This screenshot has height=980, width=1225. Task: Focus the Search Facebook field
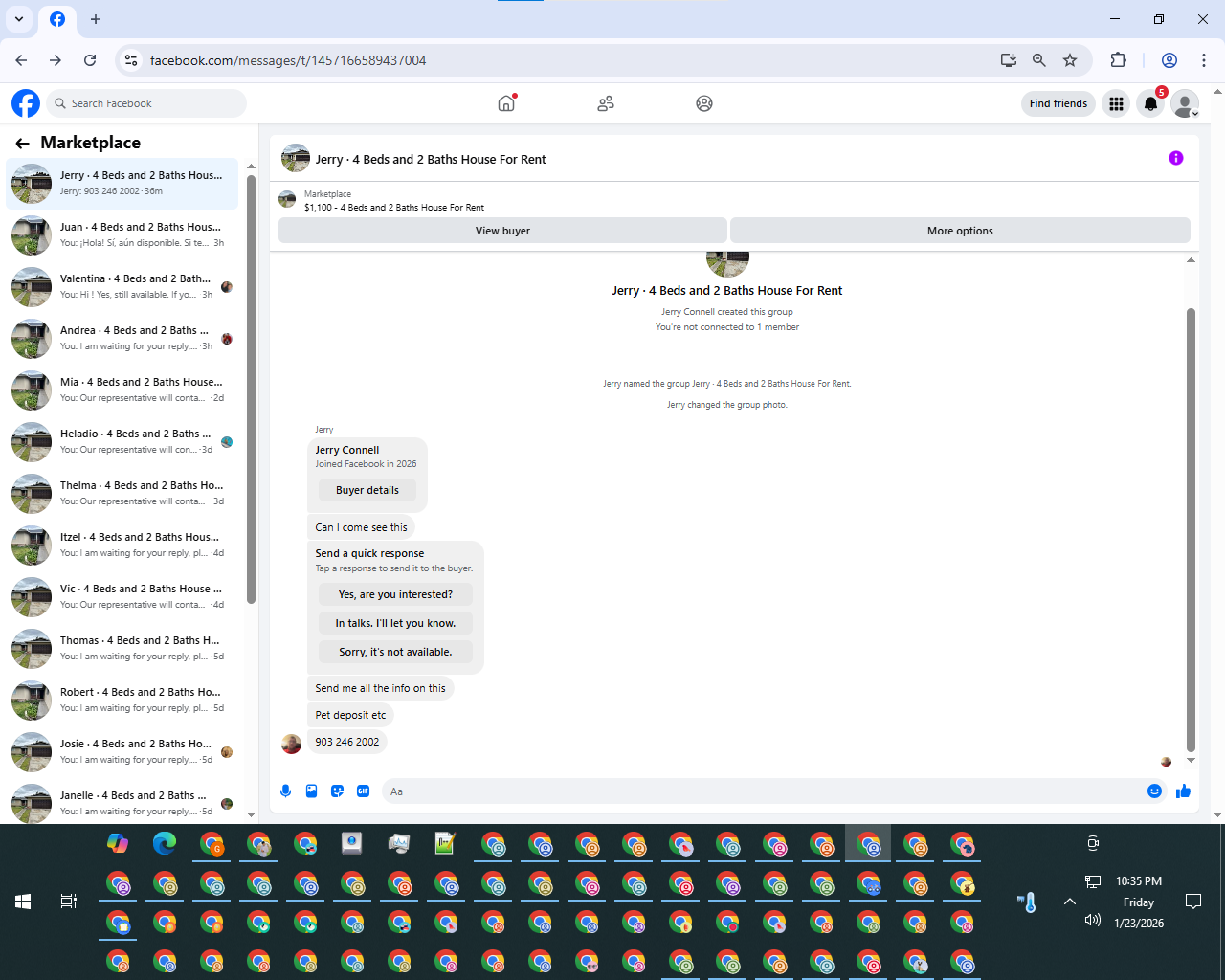[x=146, y=103]
